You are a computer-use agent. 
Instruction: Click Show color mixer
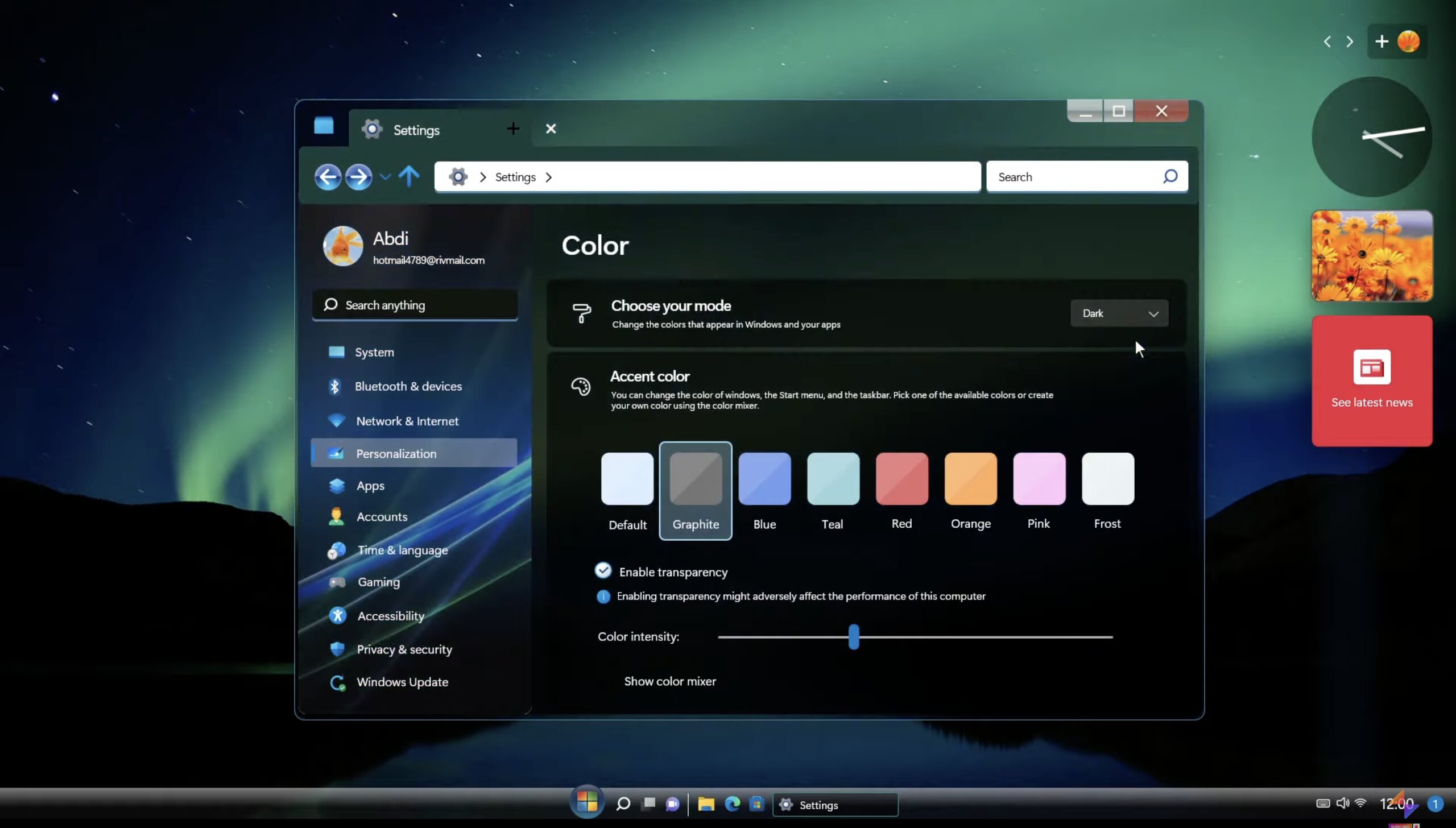[670, 681]
